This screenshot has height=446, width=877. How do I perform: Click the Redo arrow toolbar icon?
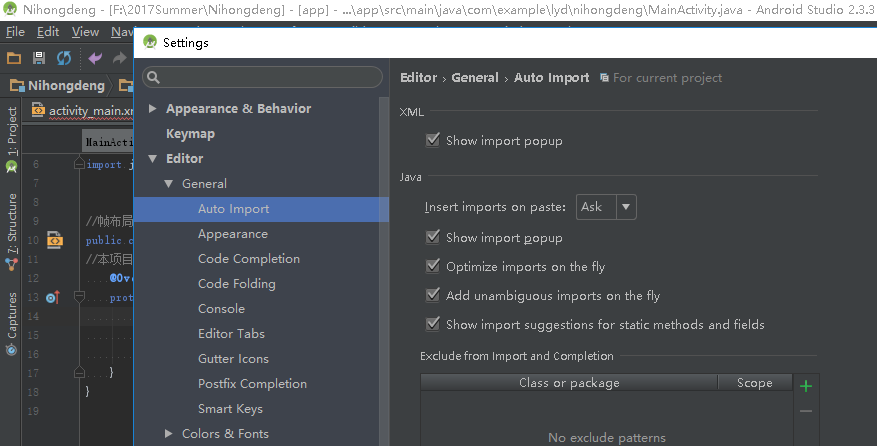119,58
